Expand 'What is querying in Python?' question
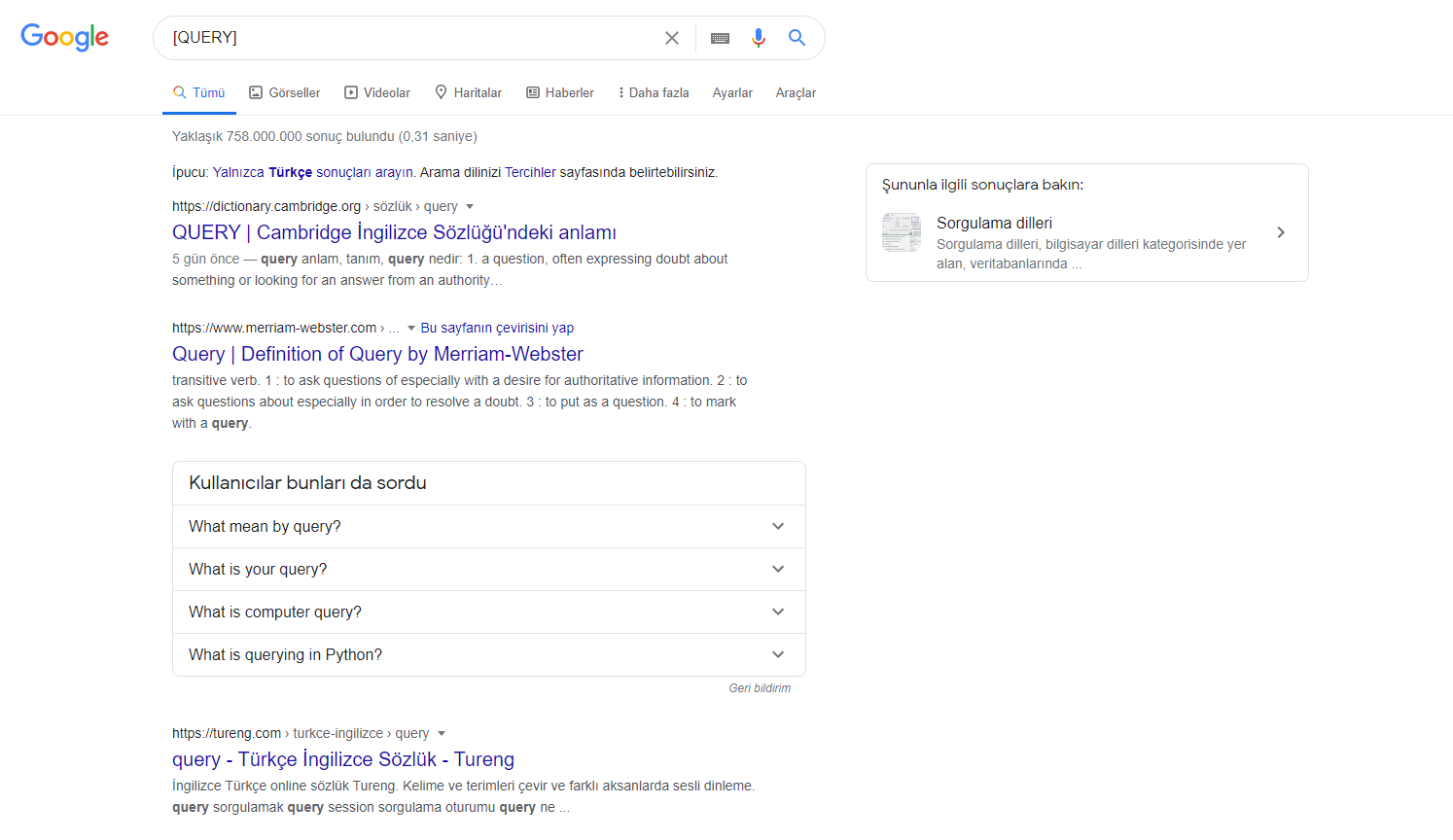1453x840 pixels. 489,654
